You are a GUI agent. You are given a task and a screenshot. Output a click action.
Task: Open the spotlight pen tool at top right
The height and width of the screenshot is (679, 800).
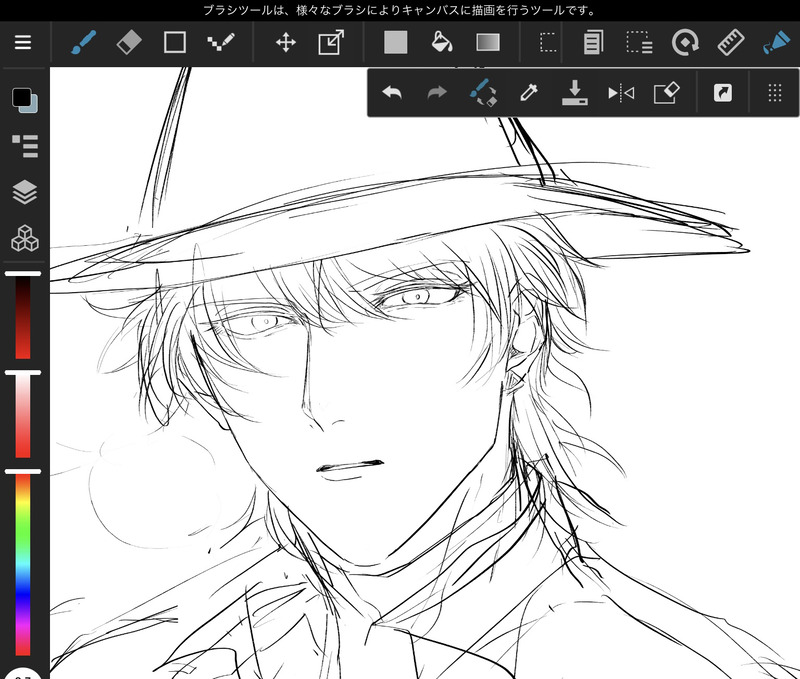click(x=776, y=42)
